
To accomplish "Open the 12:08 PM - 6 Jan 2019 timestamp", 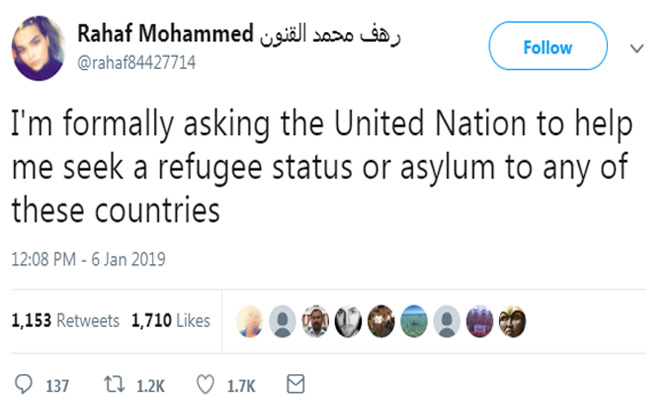I will click(x=88, y=260).
